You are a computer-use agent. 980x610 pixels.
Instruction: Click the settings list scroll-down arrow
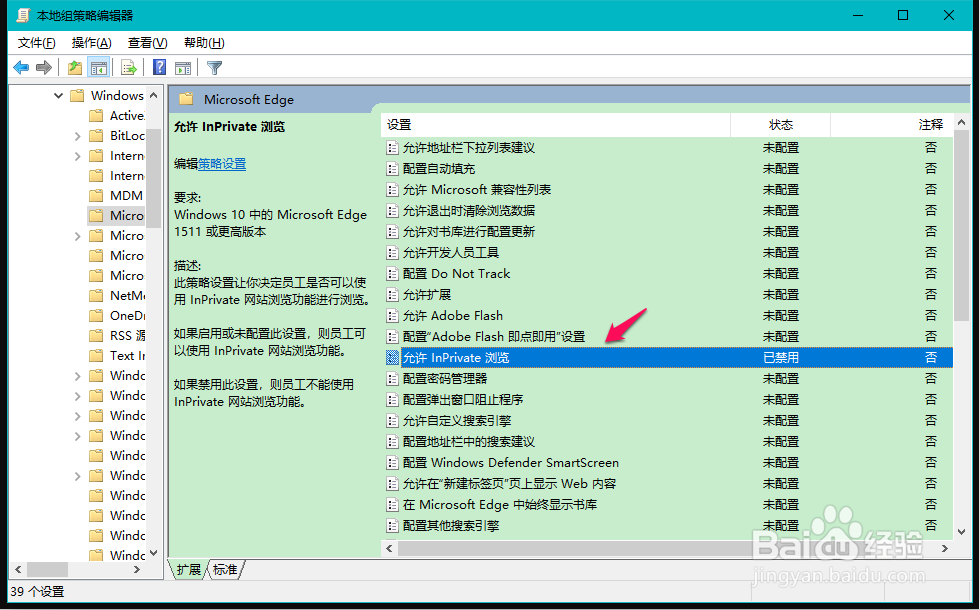[x=961, y=532]
